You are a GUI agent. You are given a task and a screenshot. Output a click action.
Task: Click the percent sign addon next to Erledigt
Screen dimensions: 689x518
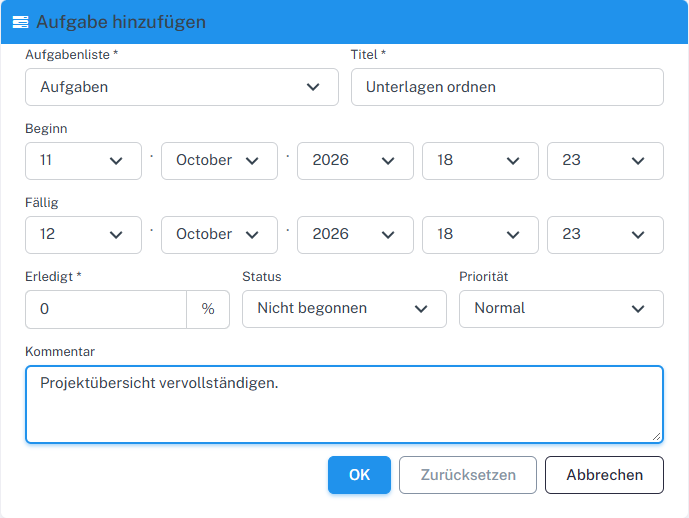208,309
